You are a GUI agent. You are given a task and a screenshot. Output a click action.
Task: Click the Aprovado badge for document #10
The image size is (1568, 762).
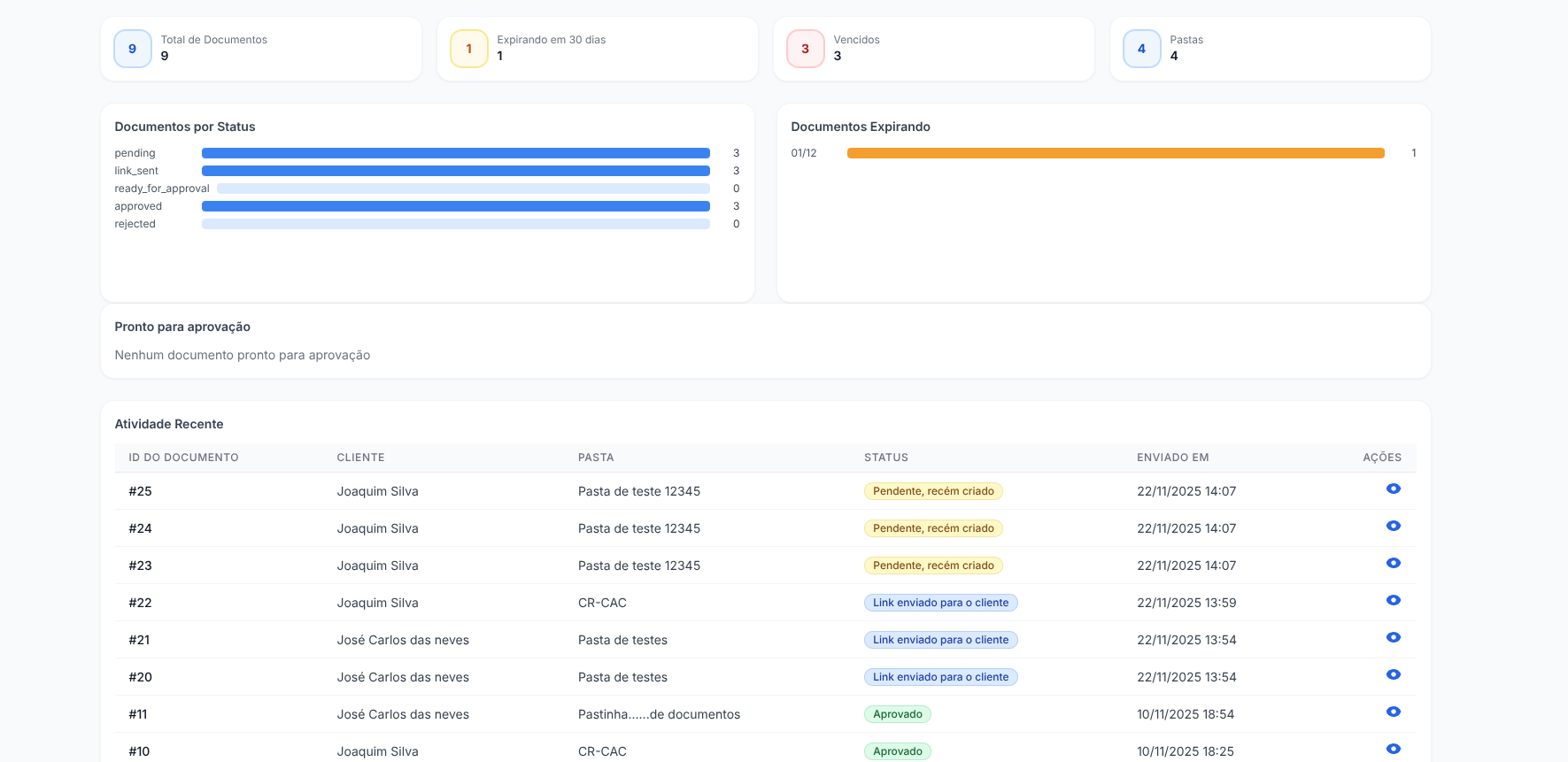click(x=898, y=751)
